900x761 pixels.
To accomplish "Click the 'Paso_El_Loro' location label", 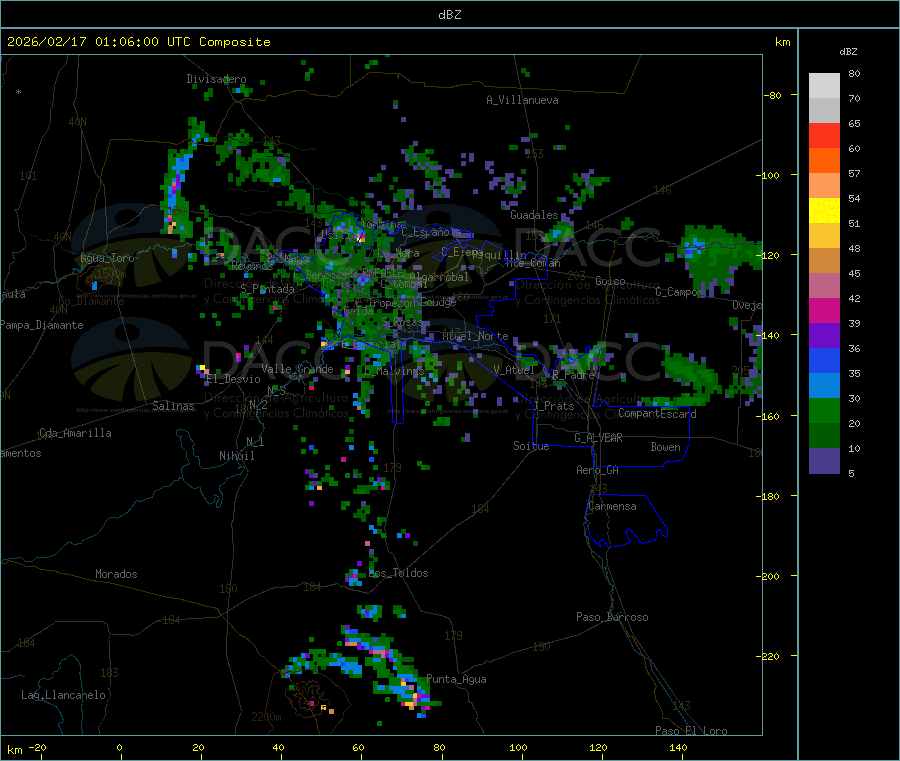I will 691,731.
